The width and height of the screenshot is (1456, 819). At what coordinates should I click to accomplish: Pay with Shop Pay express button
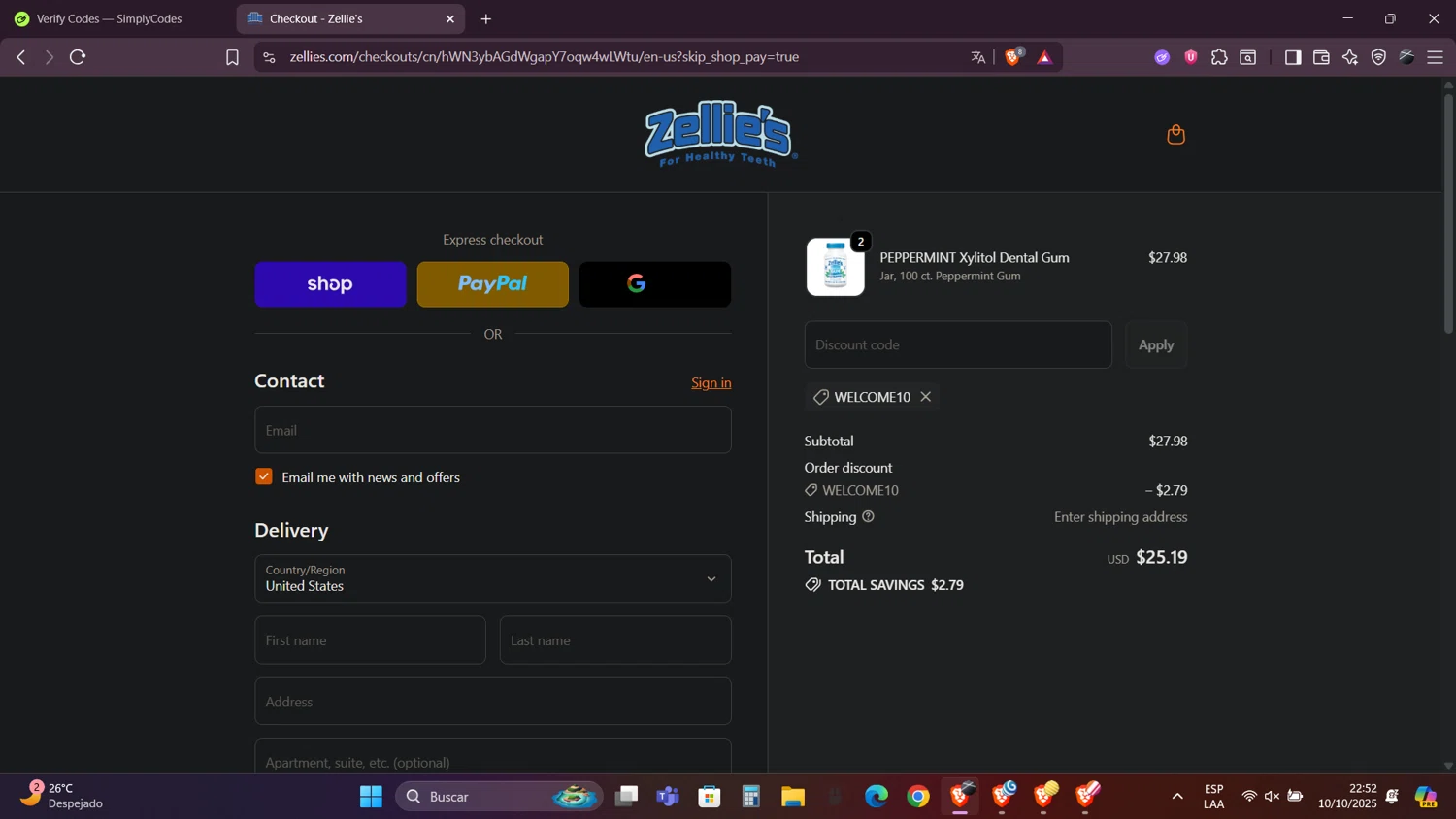[x=330, y=284]
